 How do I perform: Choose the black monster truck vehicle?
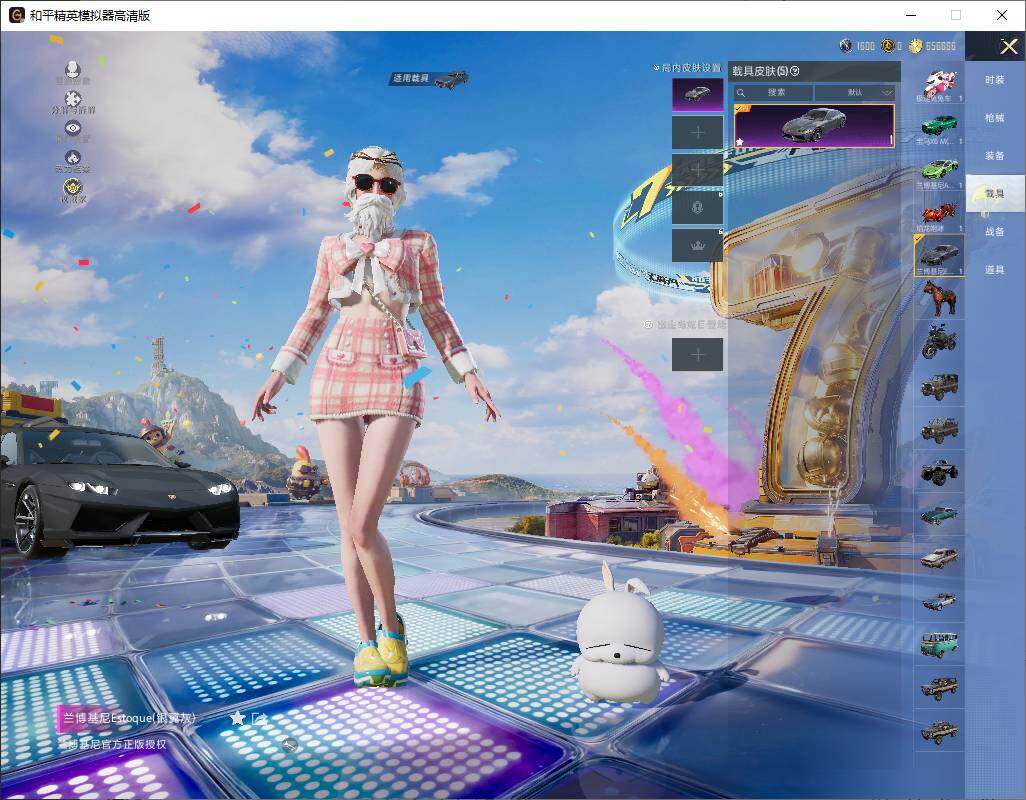tap(939, 472)
